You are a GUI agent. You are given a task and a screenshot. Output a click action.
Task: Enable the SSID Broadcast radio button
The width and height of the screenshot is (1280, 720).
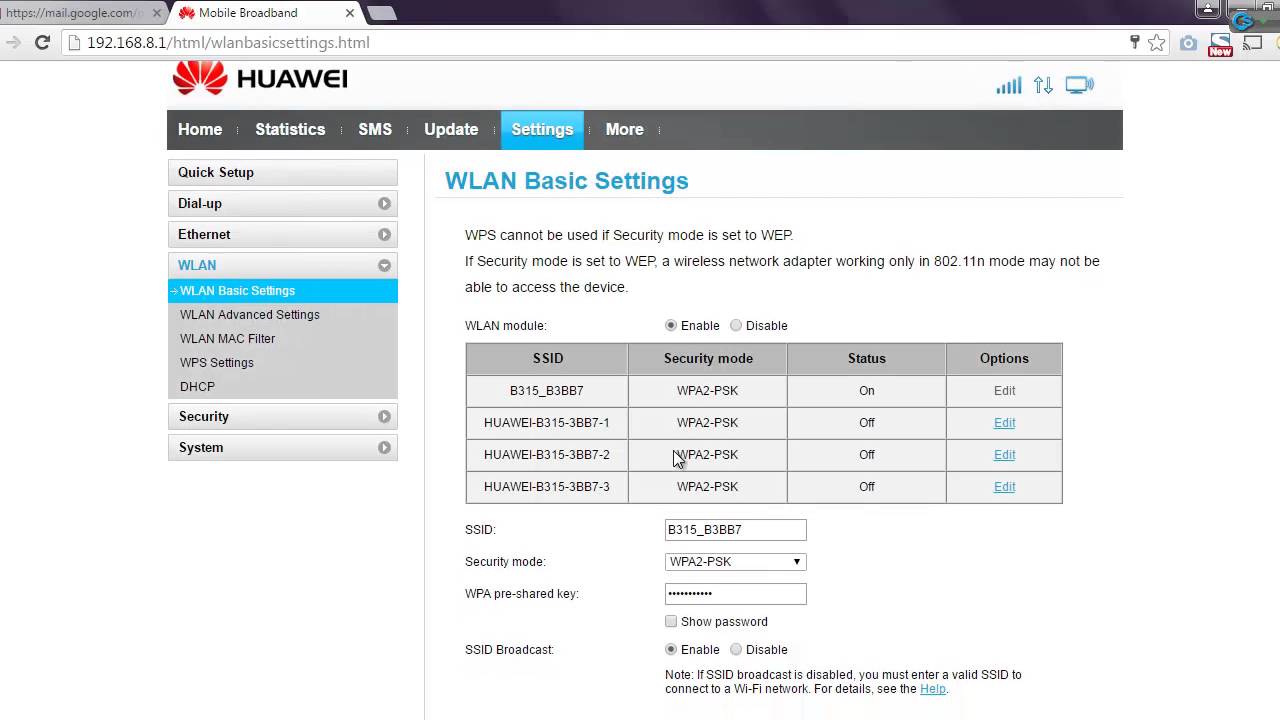click(x=671, y=649)
